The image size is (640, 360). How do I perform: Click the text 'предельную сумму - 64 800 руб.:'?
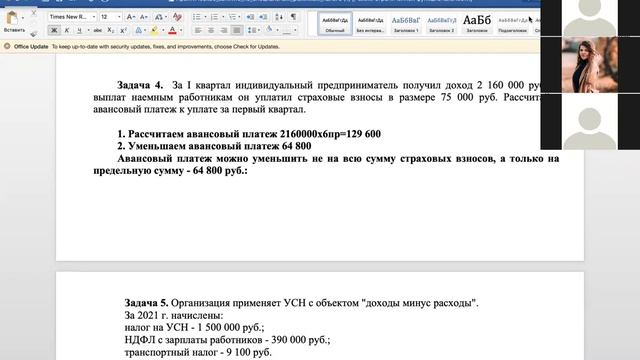coord(170,171)
